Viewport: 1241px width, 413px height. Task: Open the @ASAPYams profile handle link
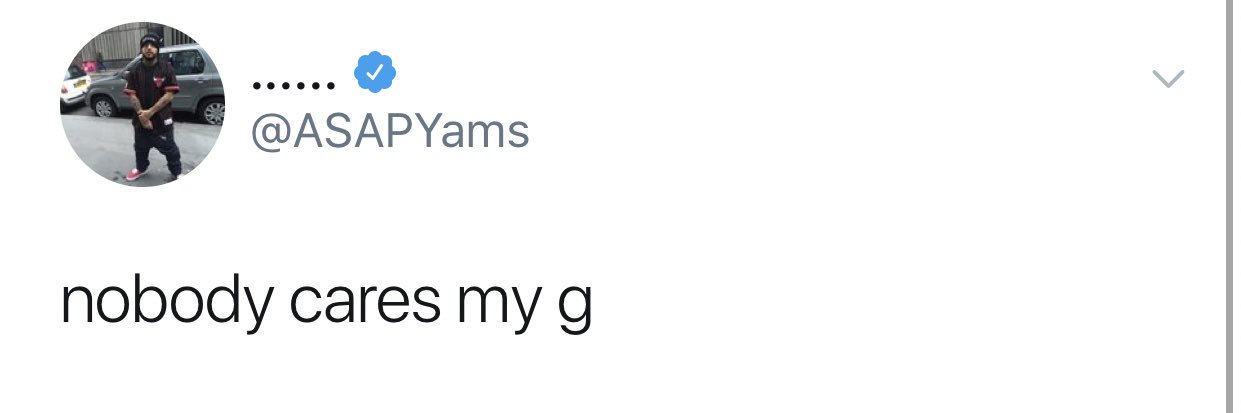pyautogui.click(x=390, y=132)
